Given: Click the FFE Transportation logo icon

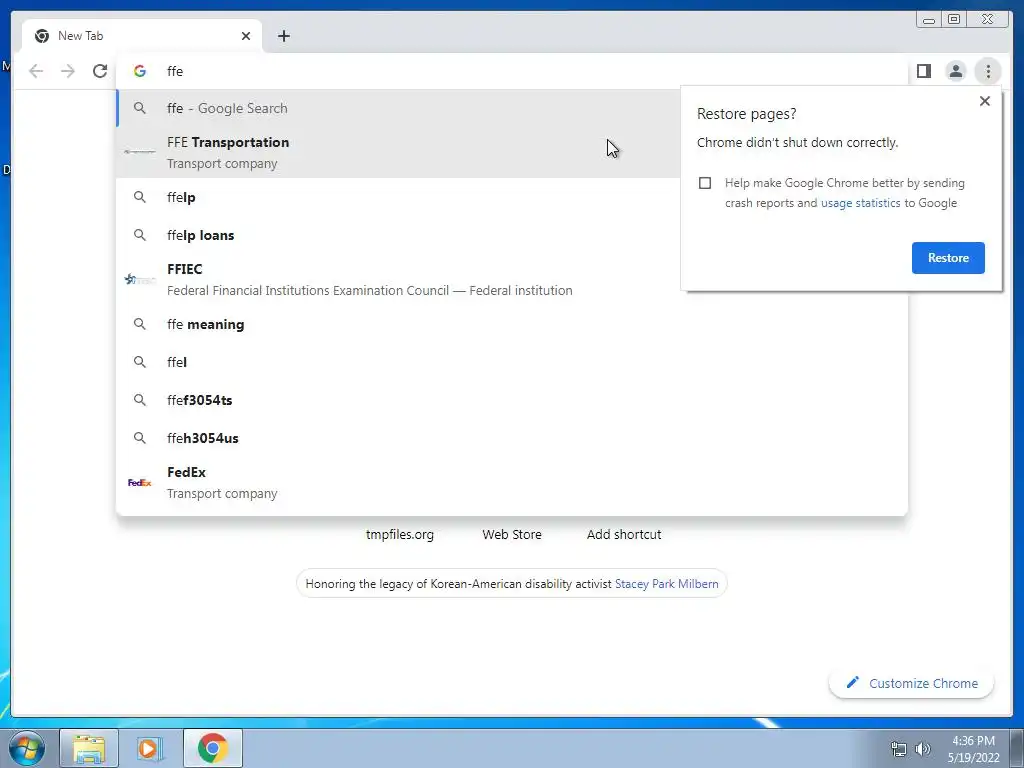Looking at the screenshot, I should click(x=140, y=152).
